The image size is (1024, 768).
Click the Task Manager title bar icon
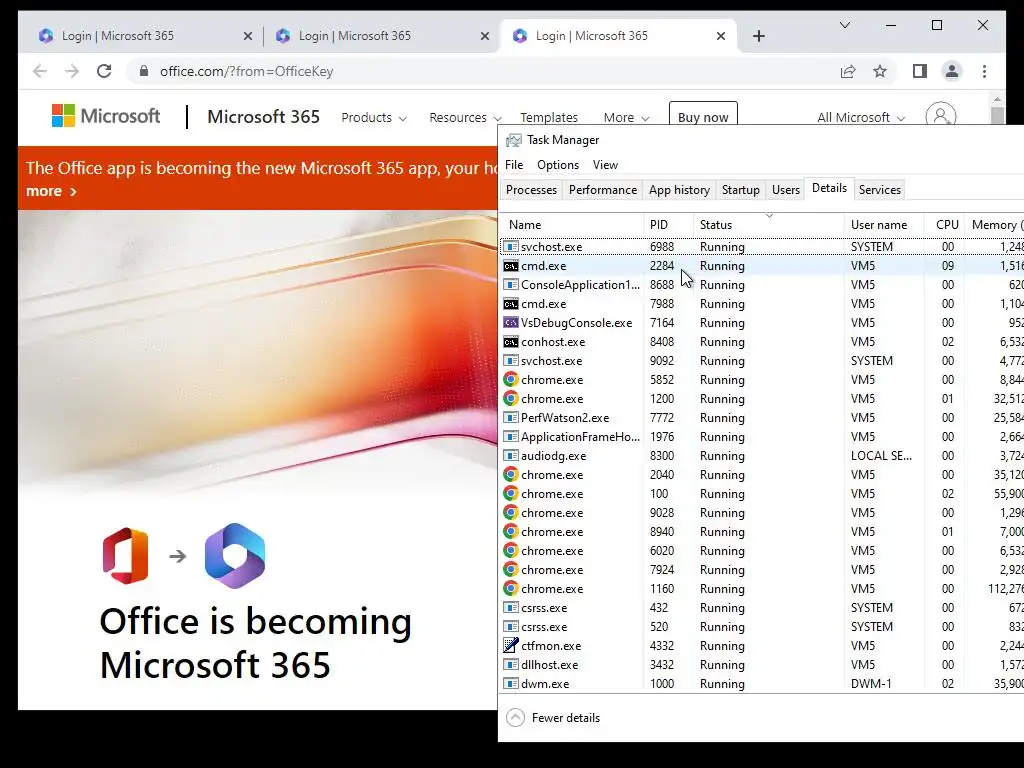pos(514,140)
